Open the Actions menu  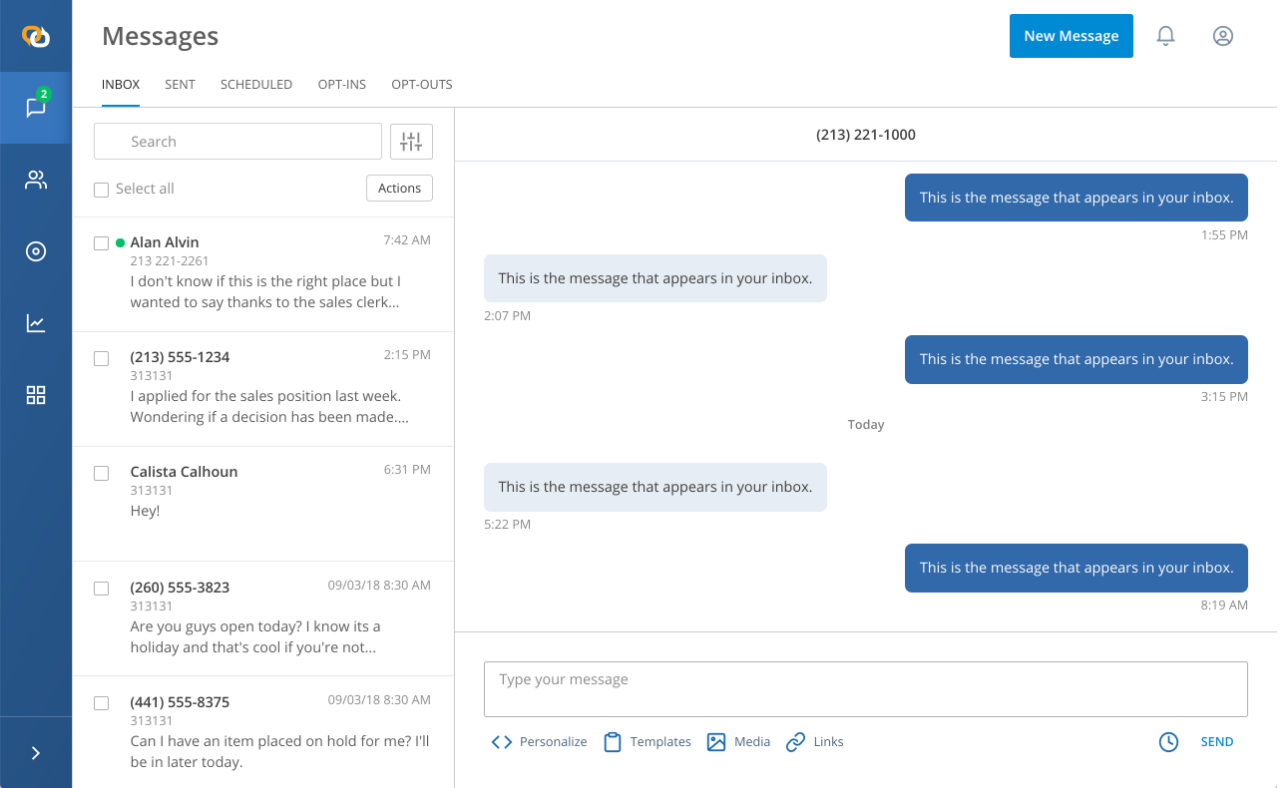coord(399,188)
